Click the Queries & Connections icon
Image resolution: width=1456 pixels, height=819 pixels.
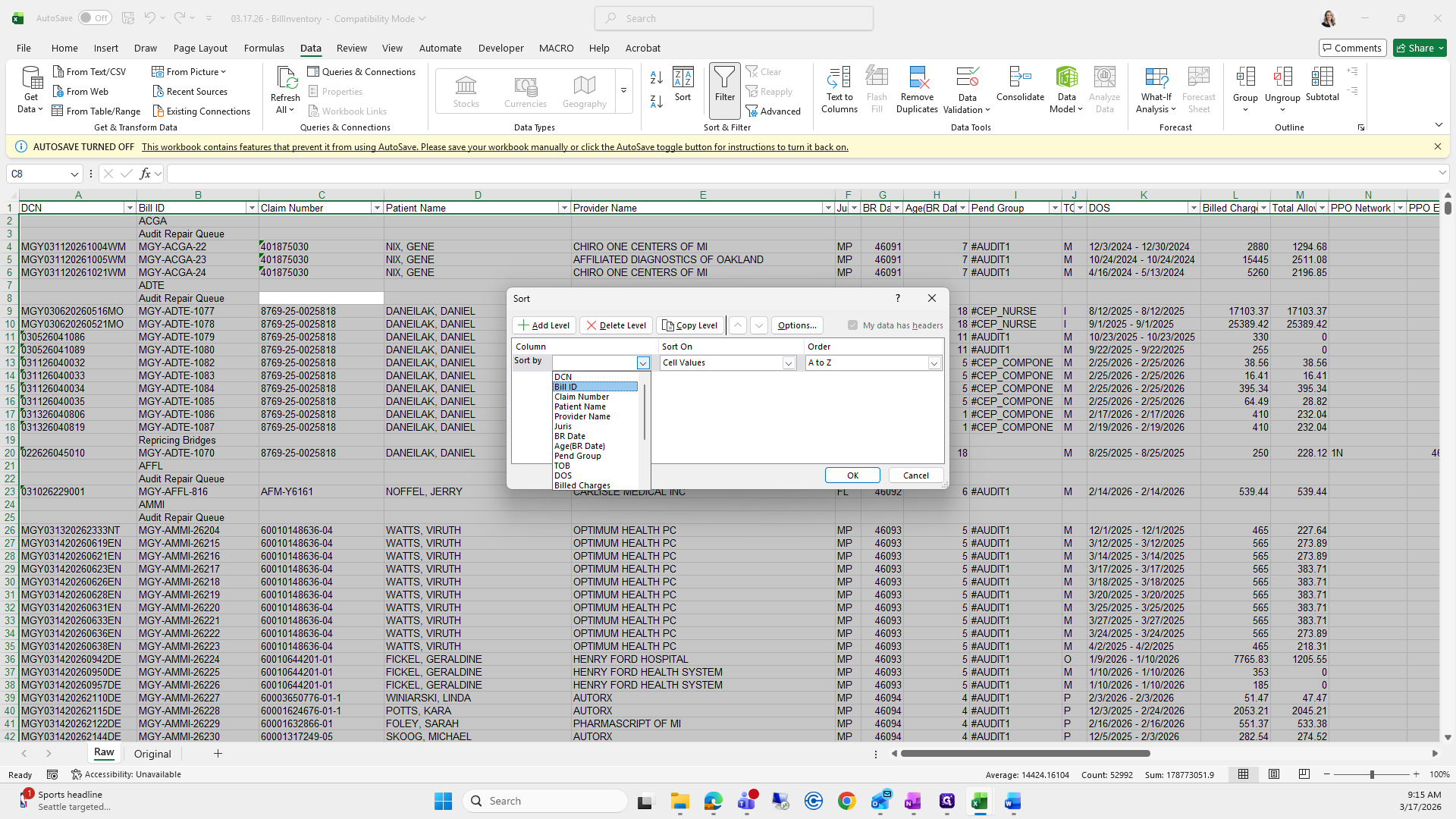[x=313, y=71]
